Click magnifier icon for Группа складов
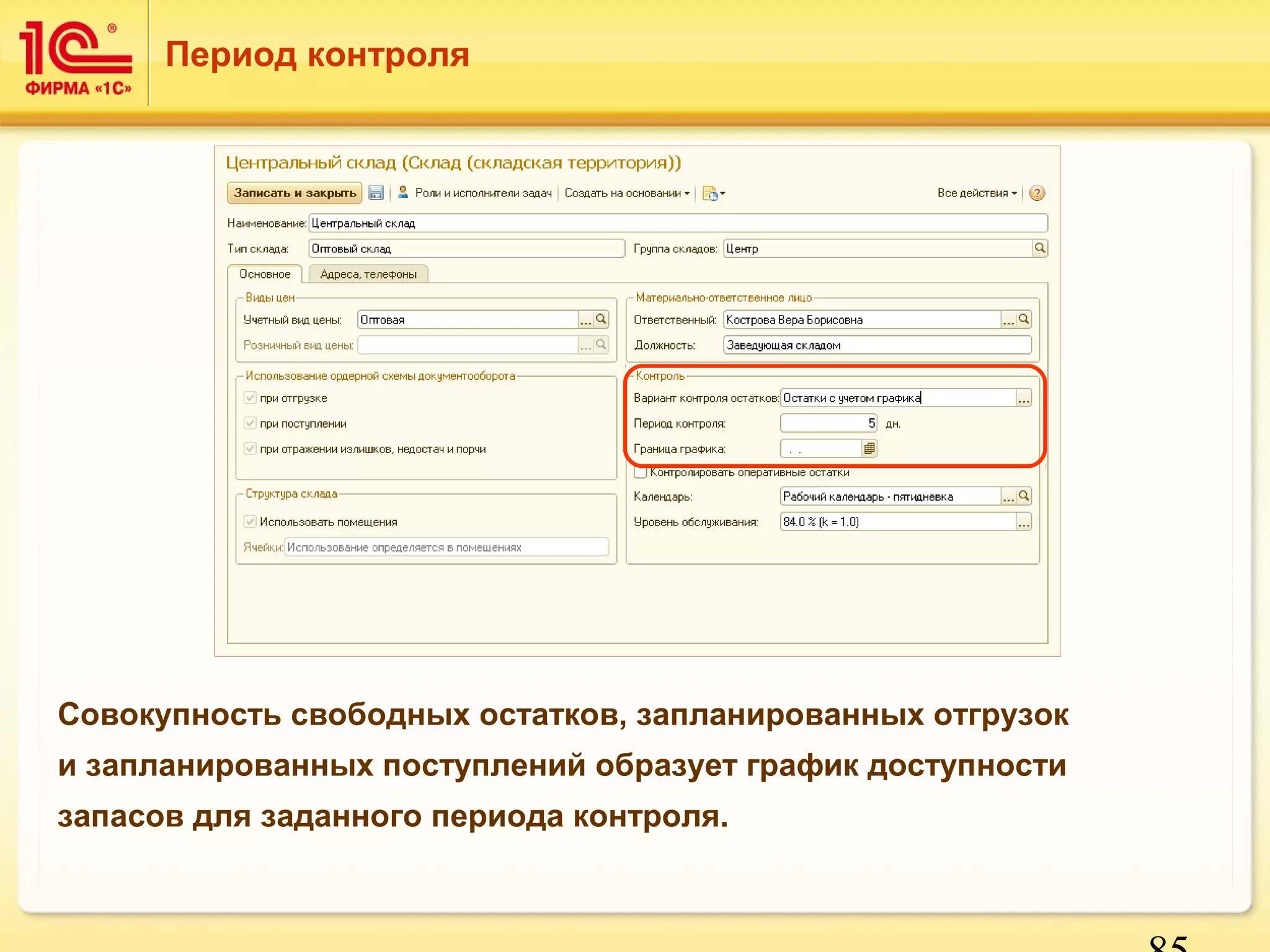The height and width of the screenshot is (952, 1270). [x=1040, y=248]
